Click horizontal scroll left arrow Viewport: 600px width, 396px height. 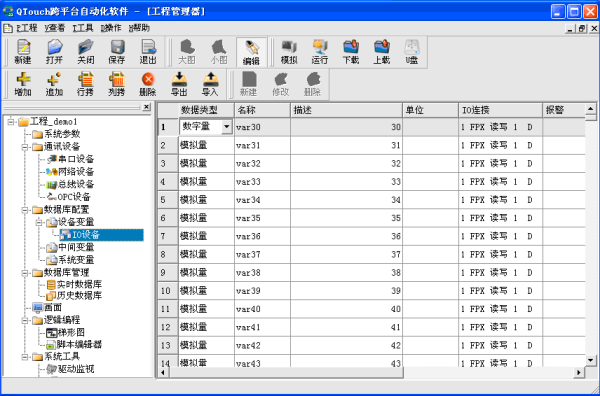click(163, 372)
